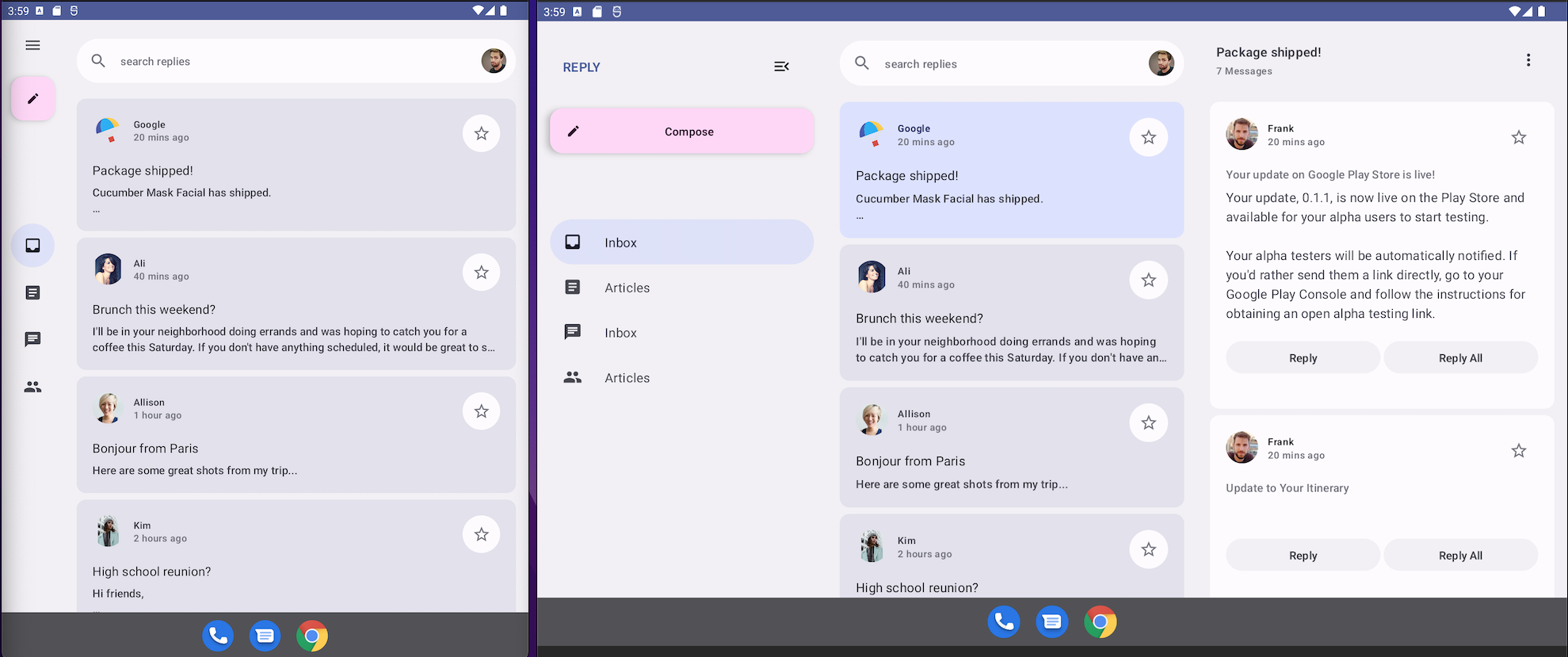Select the chat bubble icon in narrow rail
Screen dimensions: 1568x657
click(x=32, y=339)
